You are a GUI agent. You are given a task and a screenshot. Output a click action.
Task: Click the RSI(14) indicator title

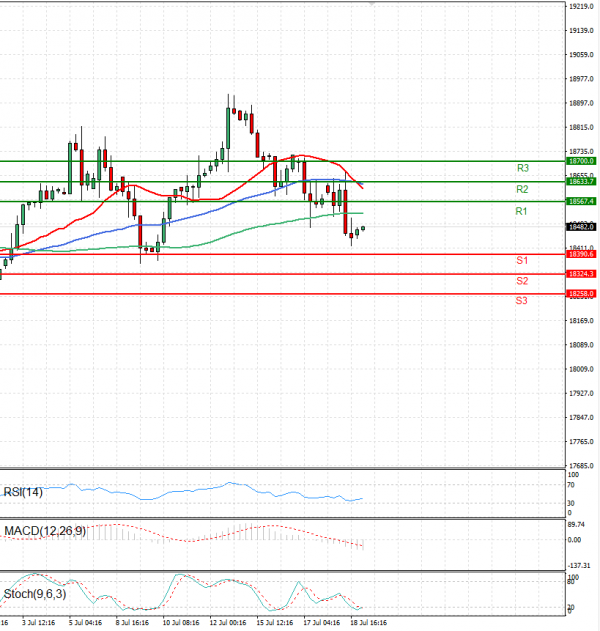pyautogui.click(x=24, y=492)
